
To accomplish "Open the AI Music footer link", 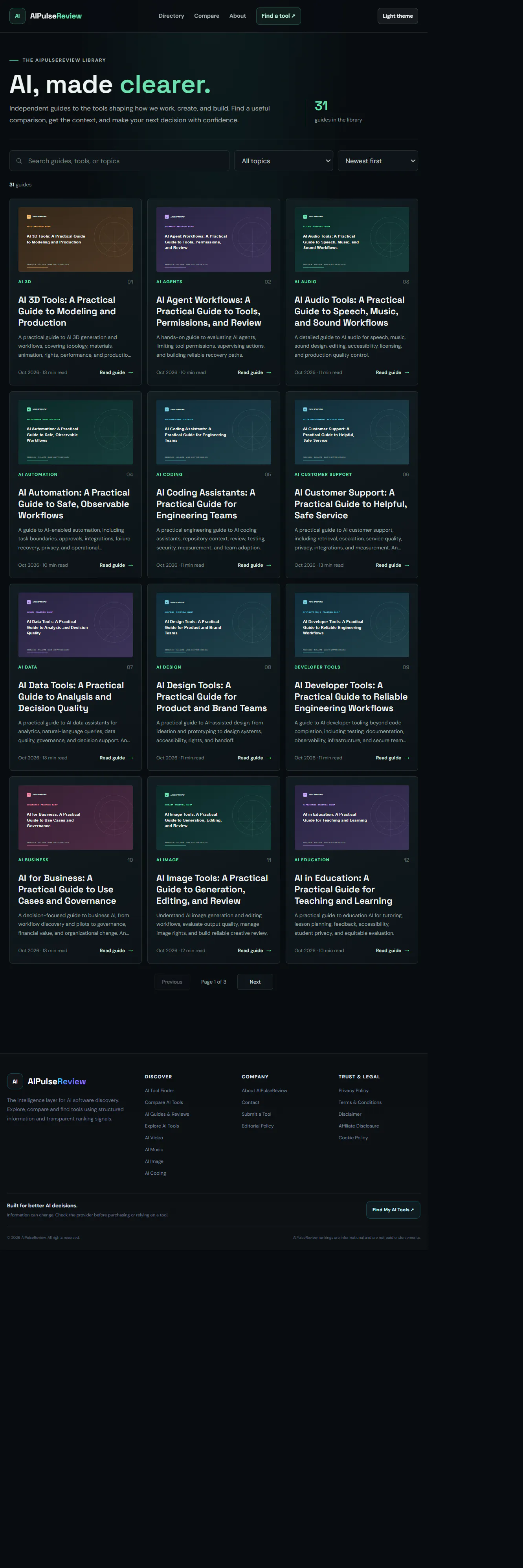I will (154, 1150).
